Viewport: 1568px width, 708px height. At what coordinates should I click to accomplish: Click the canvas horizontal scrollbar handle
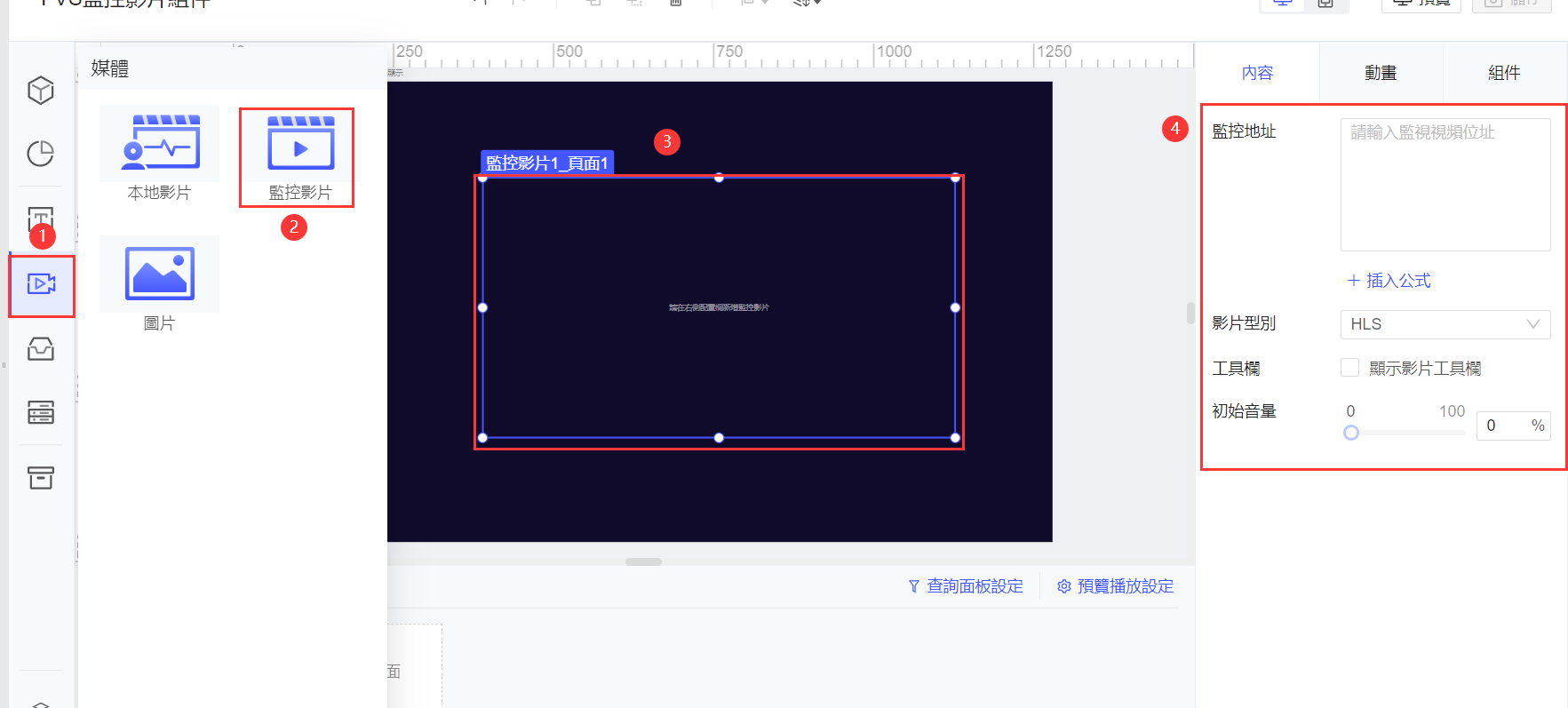click(x=643, y=561)
